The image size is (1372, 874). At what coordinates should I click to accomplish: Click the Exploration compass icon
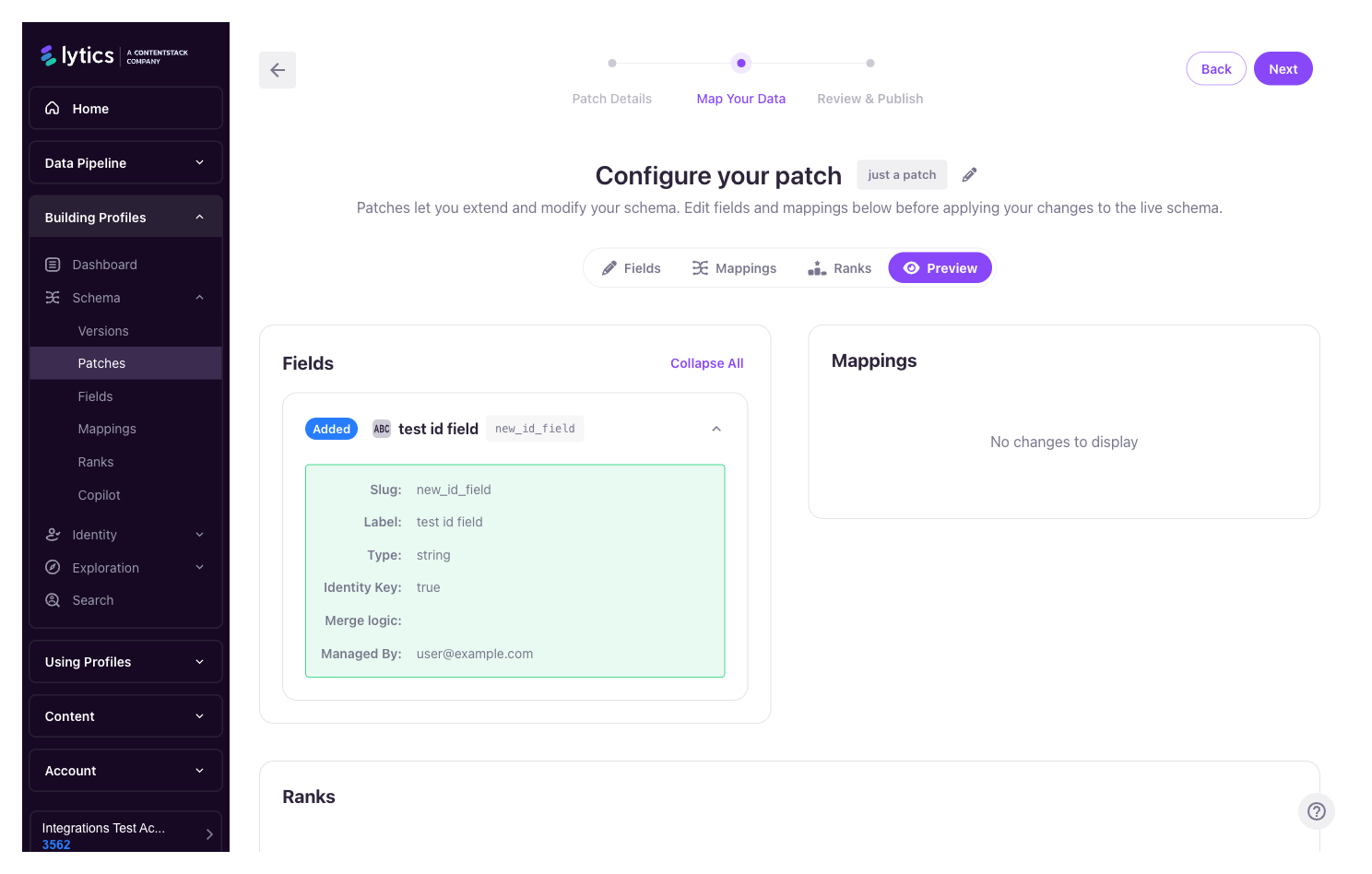(x=53, y=567)
